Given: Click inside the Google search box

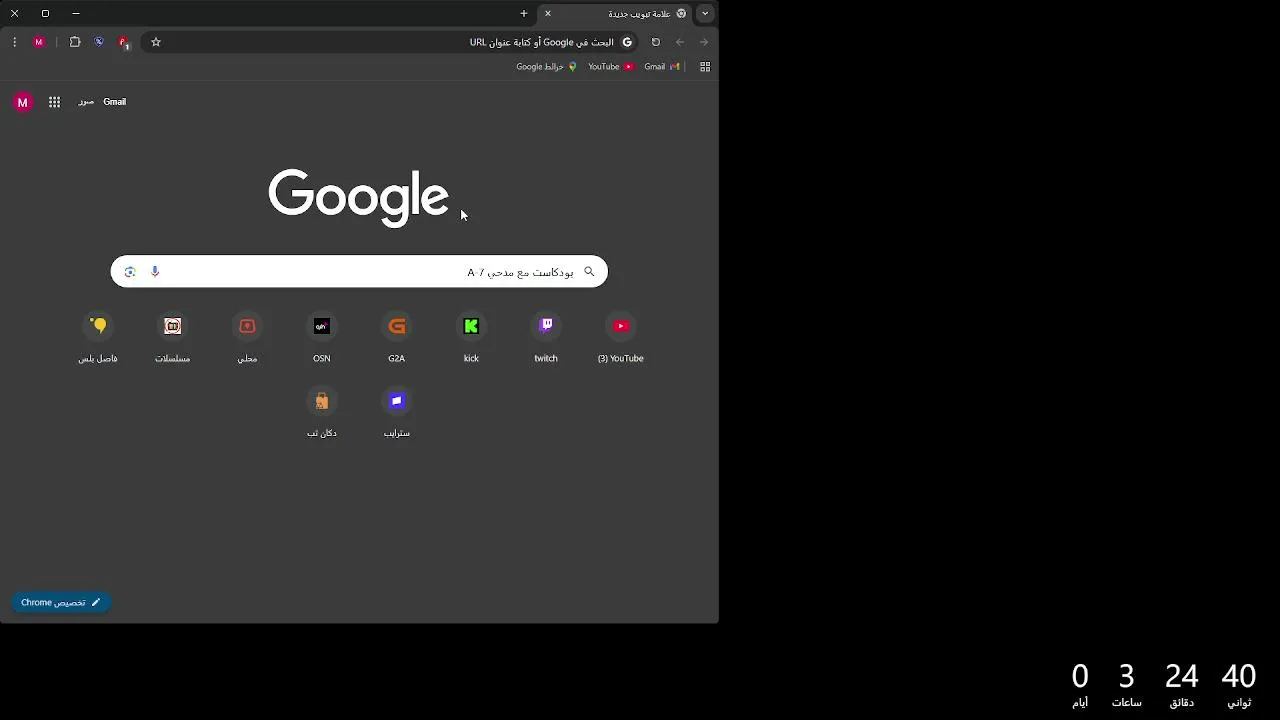Looking at the screenshot, I should point(359,271).
